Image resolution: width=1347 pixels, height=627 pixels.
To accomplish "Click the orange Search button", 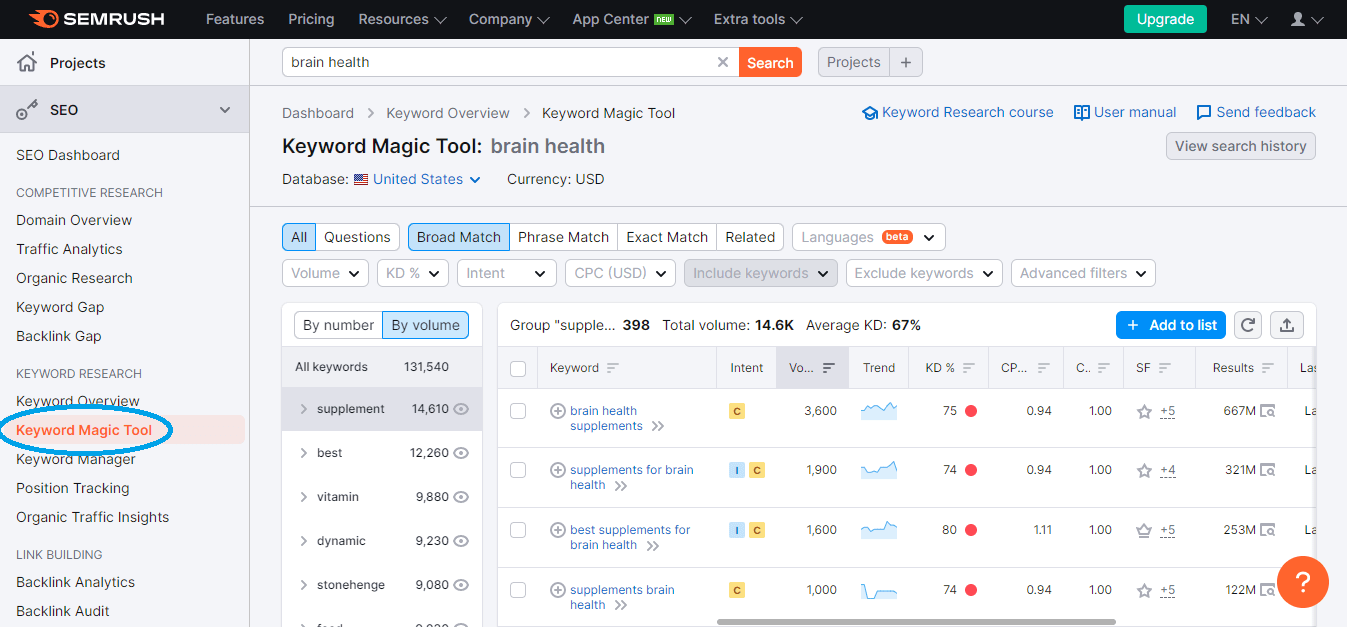I will (770, 62).
